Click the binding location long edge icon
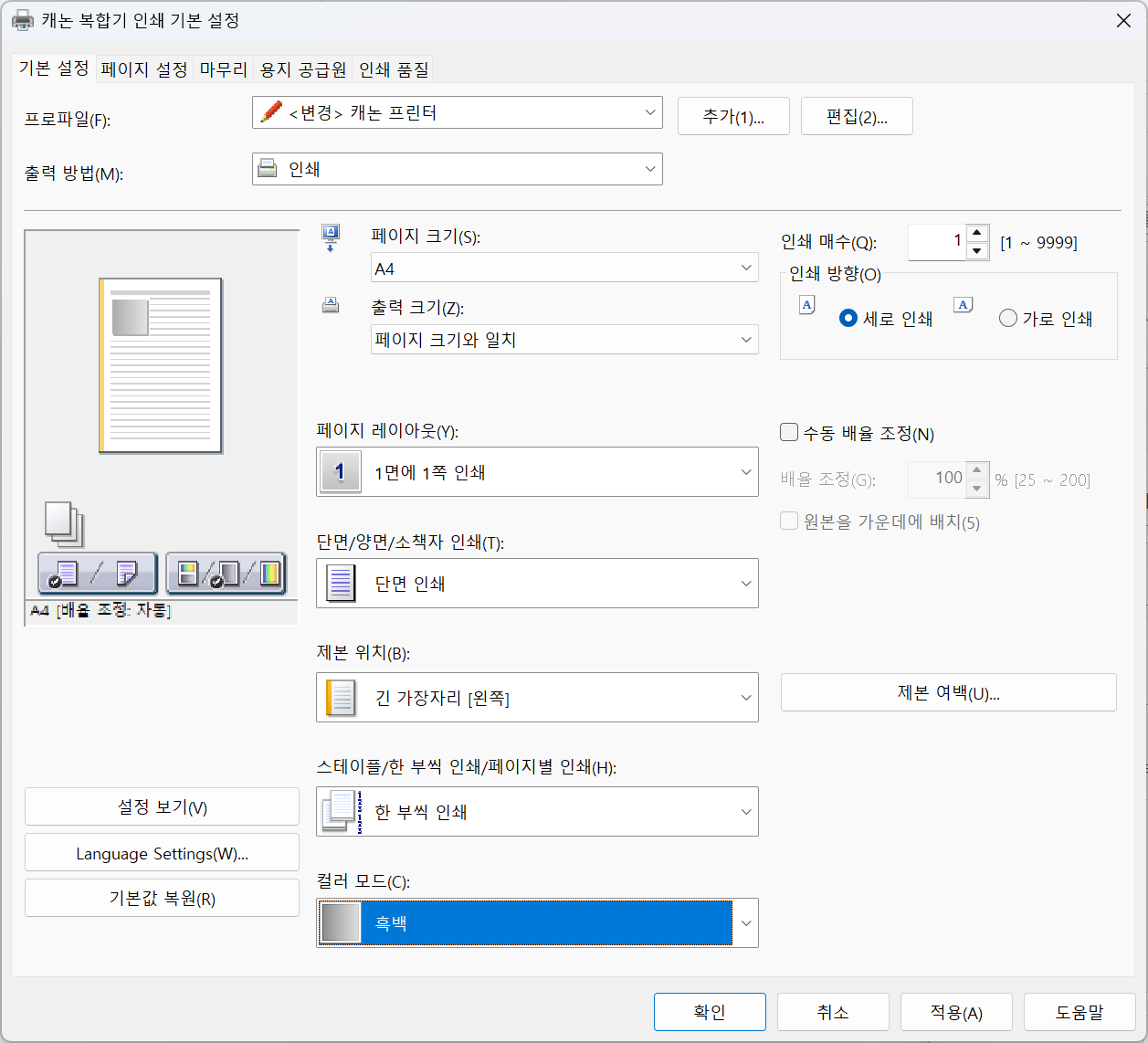This screenshot has width=1148, height=1043. point(340,698)
